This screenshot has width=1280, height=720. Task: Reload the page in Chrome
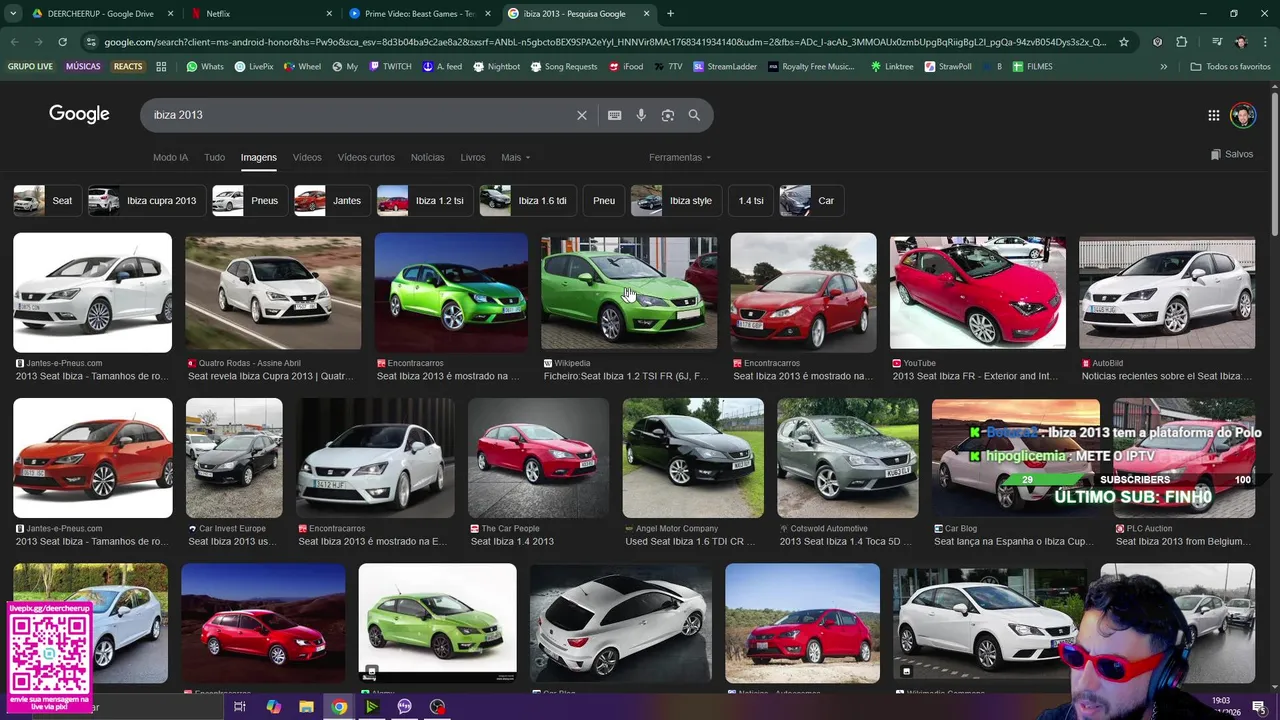(x=62, y=42)
